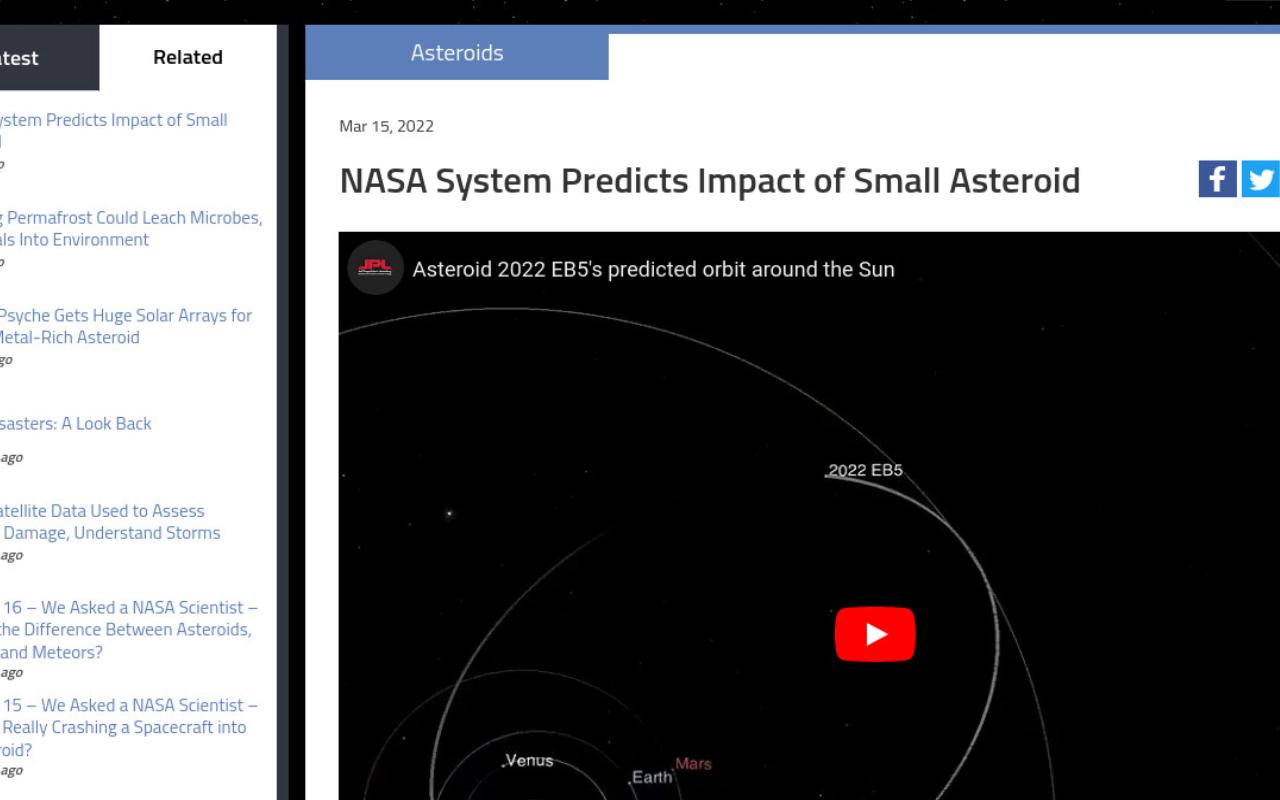The height and width of the screenshot is (800, 1280).
Task: Open episode 16 Asteroids and Meteors link
Action: coord(128,629)
